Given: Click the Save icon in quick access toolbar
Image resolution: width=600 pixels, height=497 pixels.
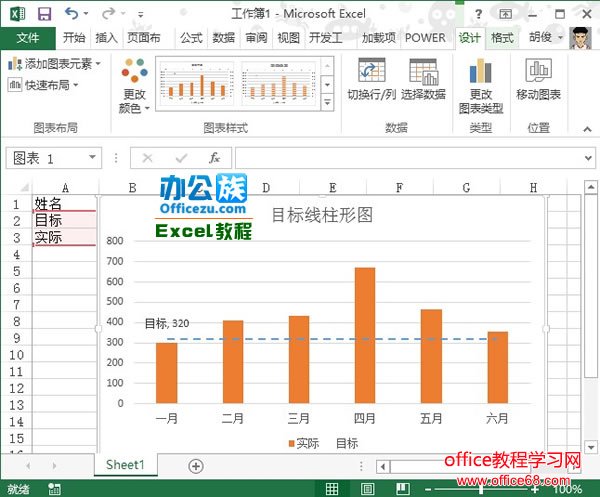Looking at the screenshot, I should [x=44, y=14].
